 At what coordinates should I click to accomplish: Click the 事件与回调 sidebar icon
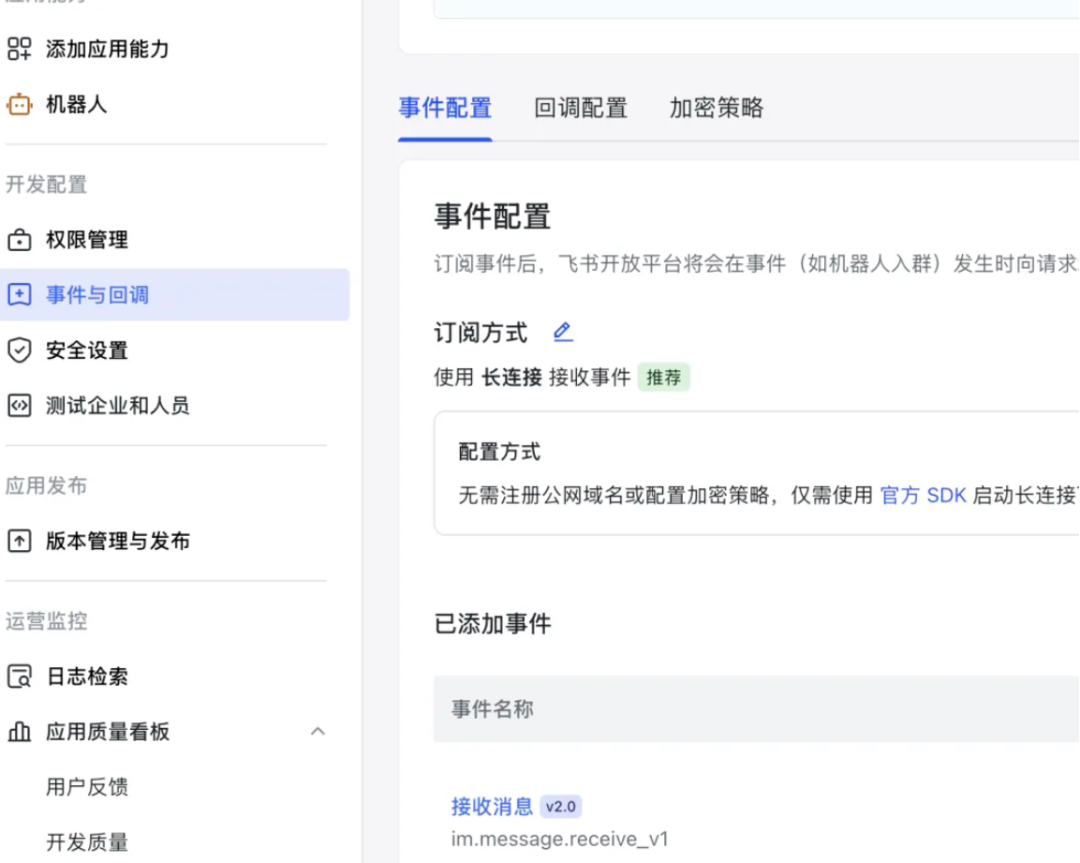coord(20,294)
